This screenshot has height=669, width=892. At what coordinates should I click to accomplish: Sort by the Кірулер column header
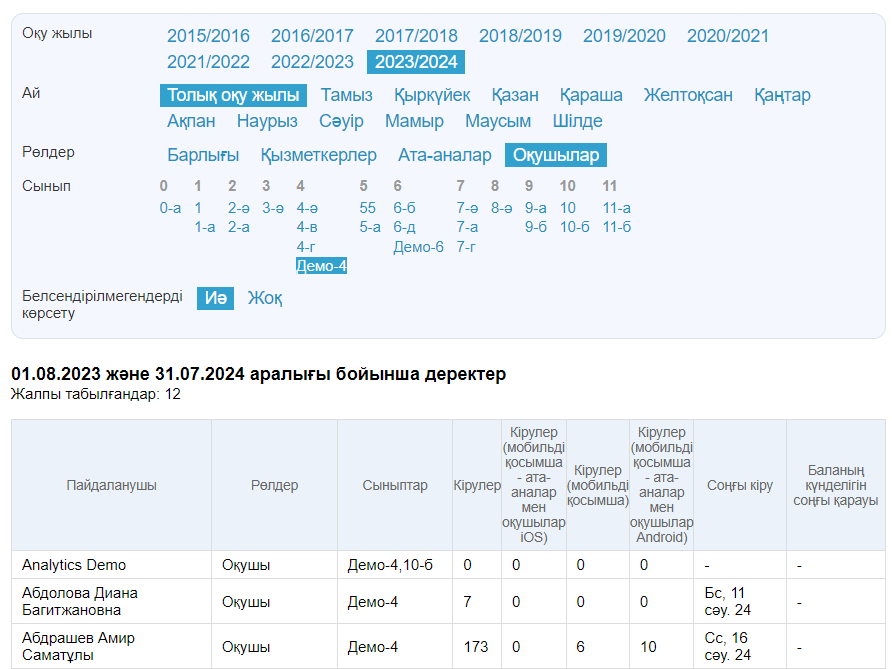point(477,485)
